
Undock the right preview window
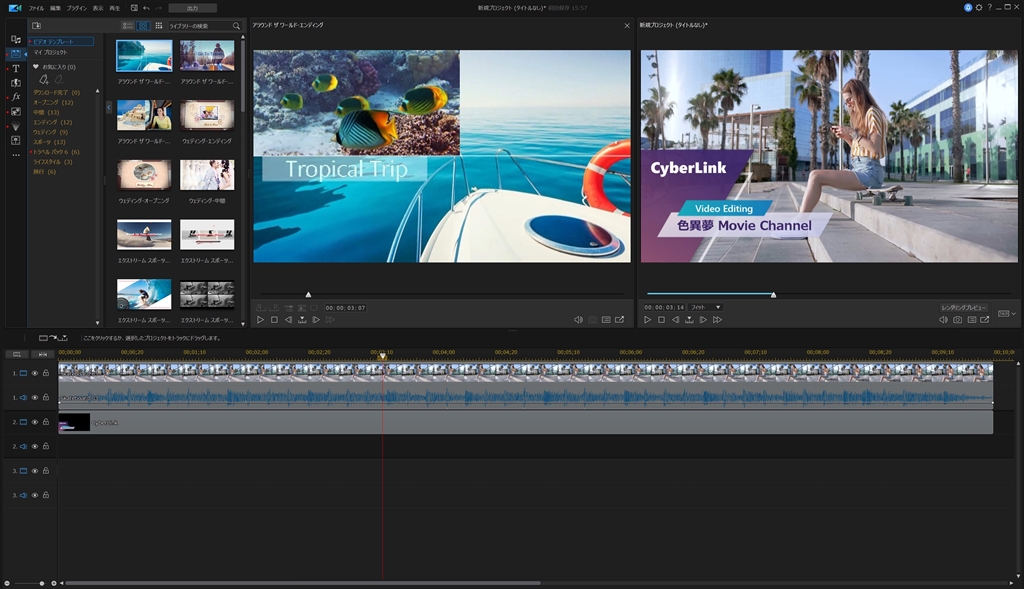pos(985,320)
